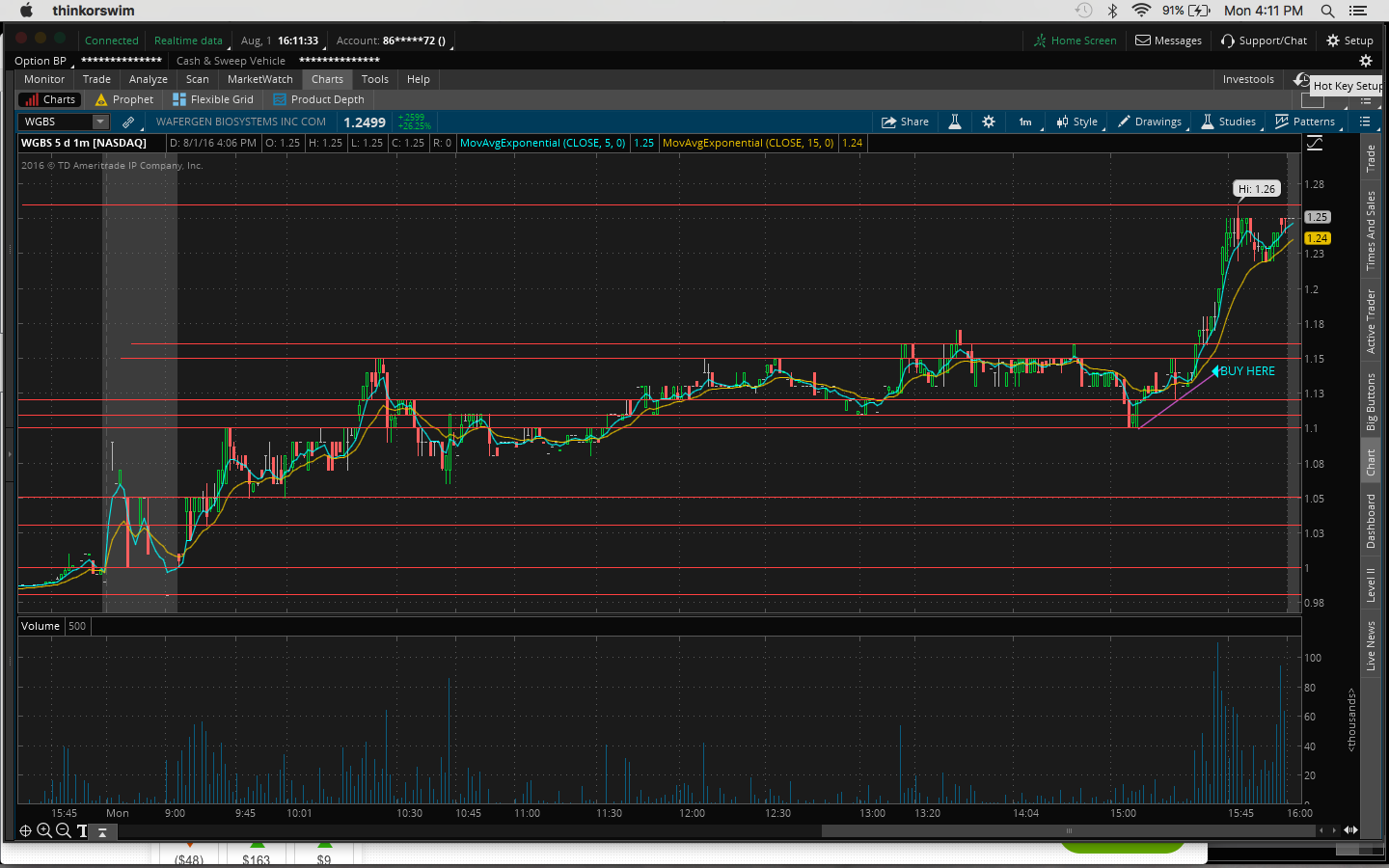The image size is (1389, 868).
Task: Toggle the Active Trader side panel
Action: tap(1371, 321)
